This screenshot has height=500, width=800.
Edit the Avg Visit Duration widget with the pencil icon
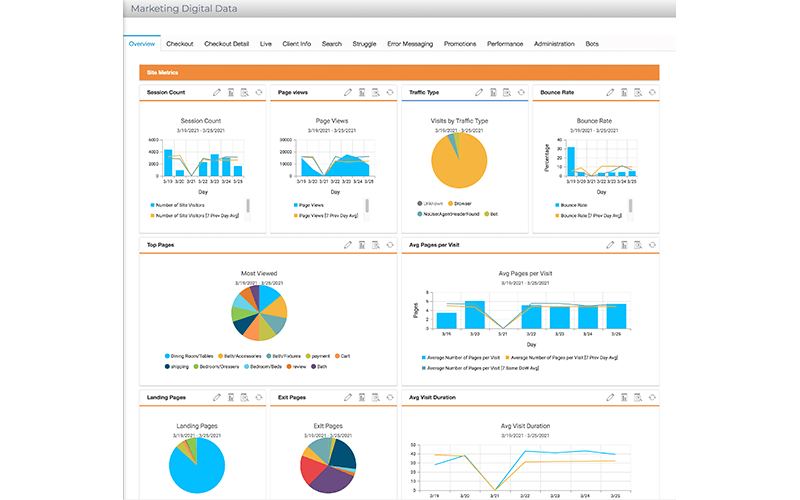(609, 397)
